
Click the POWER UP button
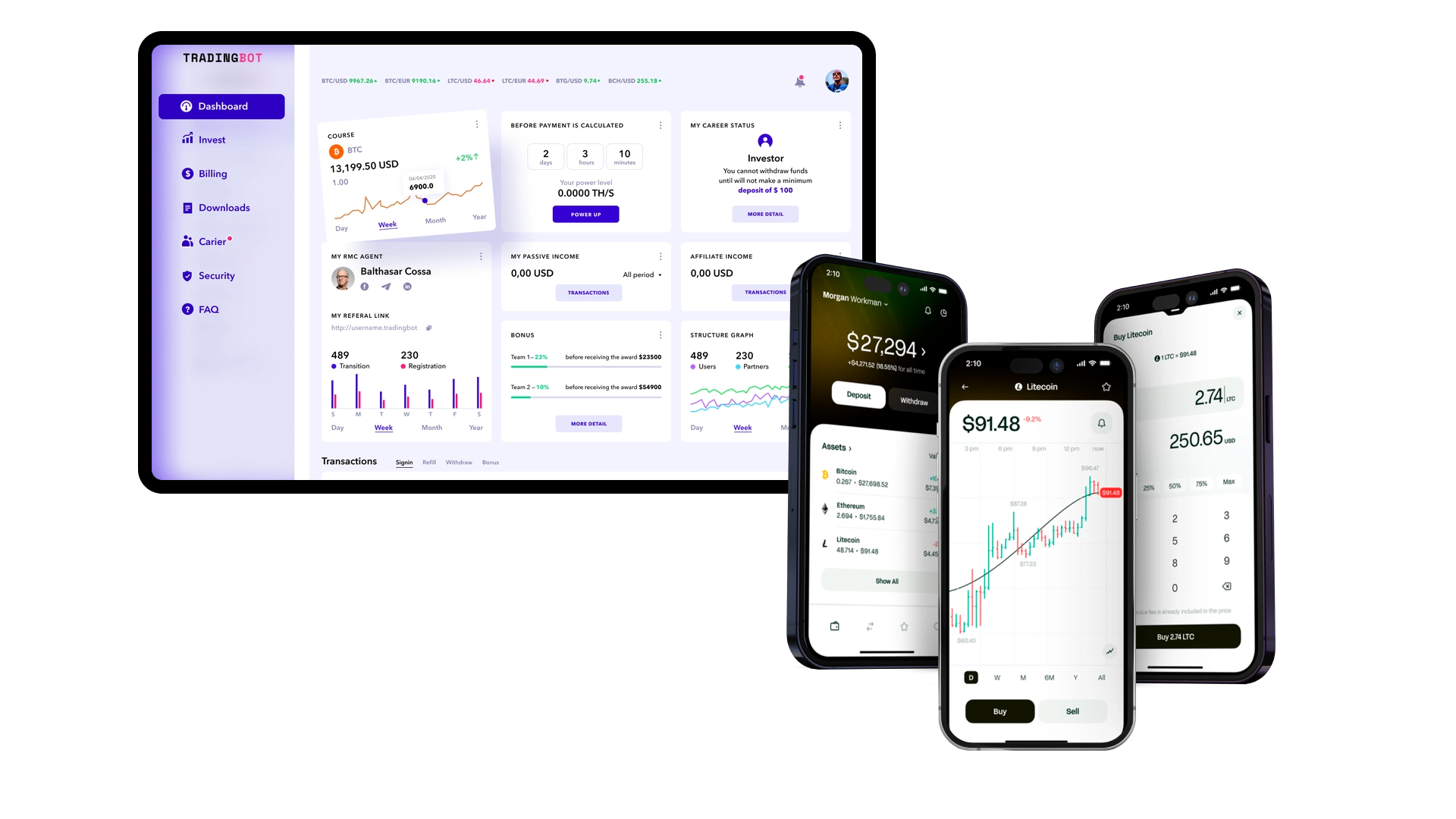click(x=585, y=214)
